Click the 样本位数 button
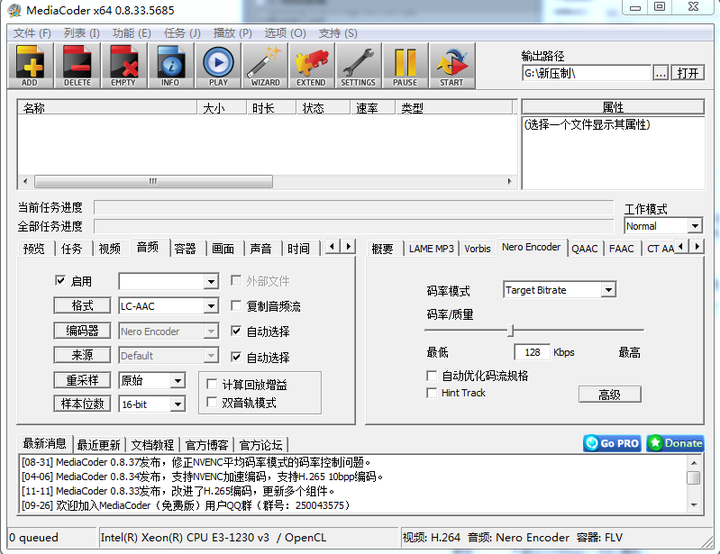This screenshot has height=554, width=720. point(82,404)
